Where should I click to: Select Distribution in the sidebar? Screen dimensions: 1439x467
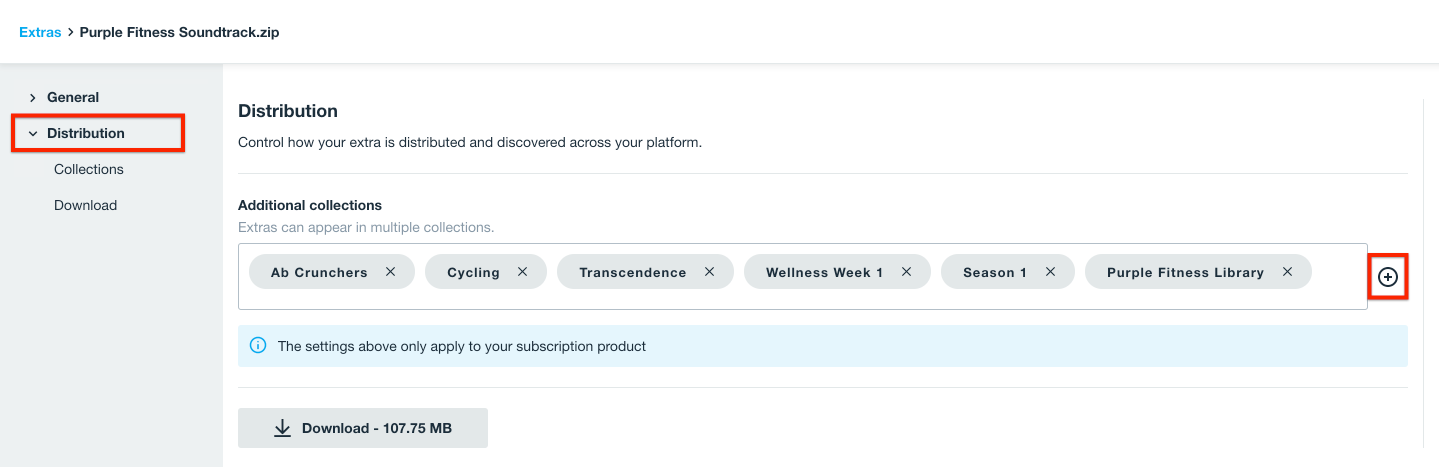[x=86, y=133]
